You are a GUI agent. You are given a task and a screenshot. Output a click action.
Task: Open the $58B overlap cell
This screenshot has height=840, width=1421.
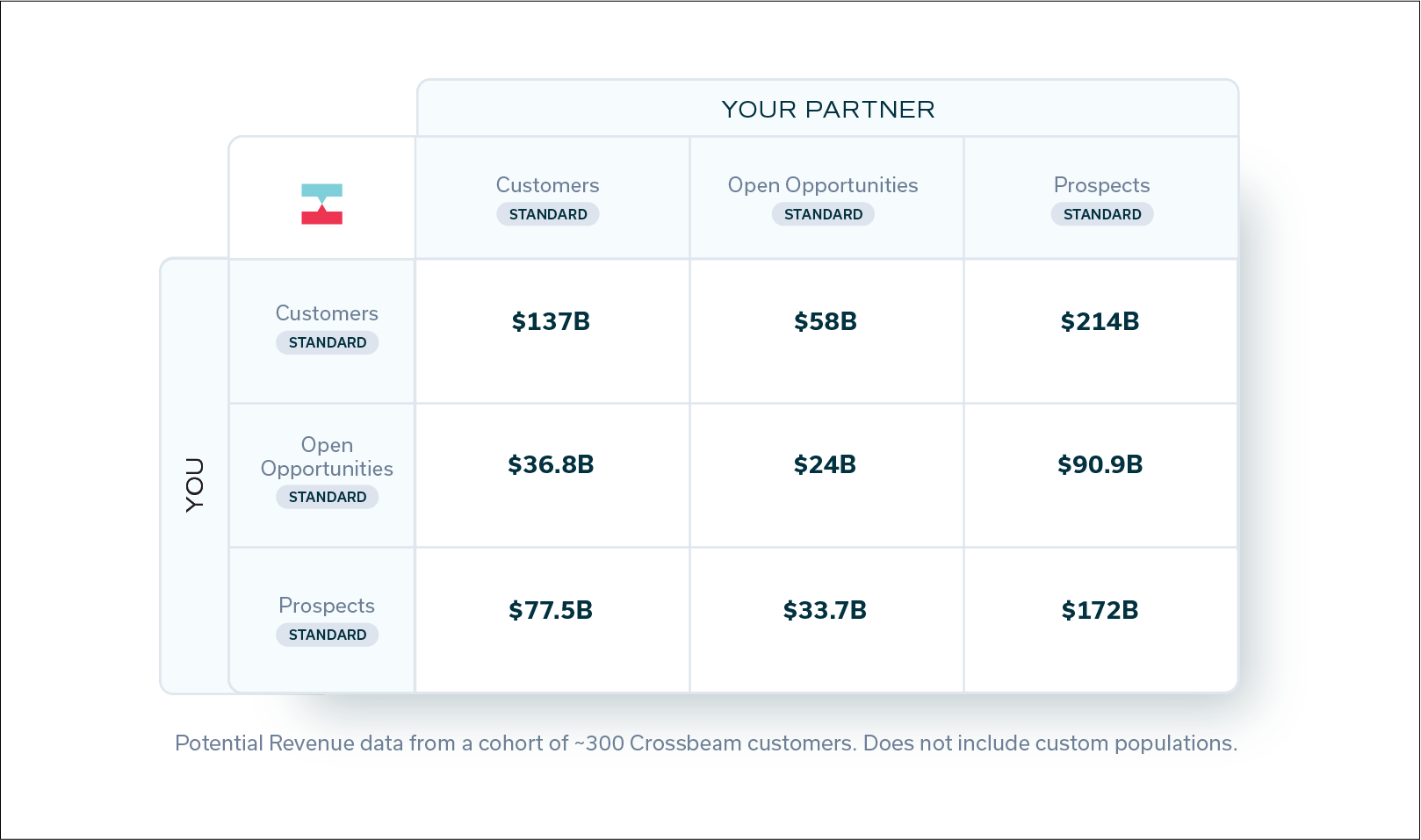click(x=826, y=332)
